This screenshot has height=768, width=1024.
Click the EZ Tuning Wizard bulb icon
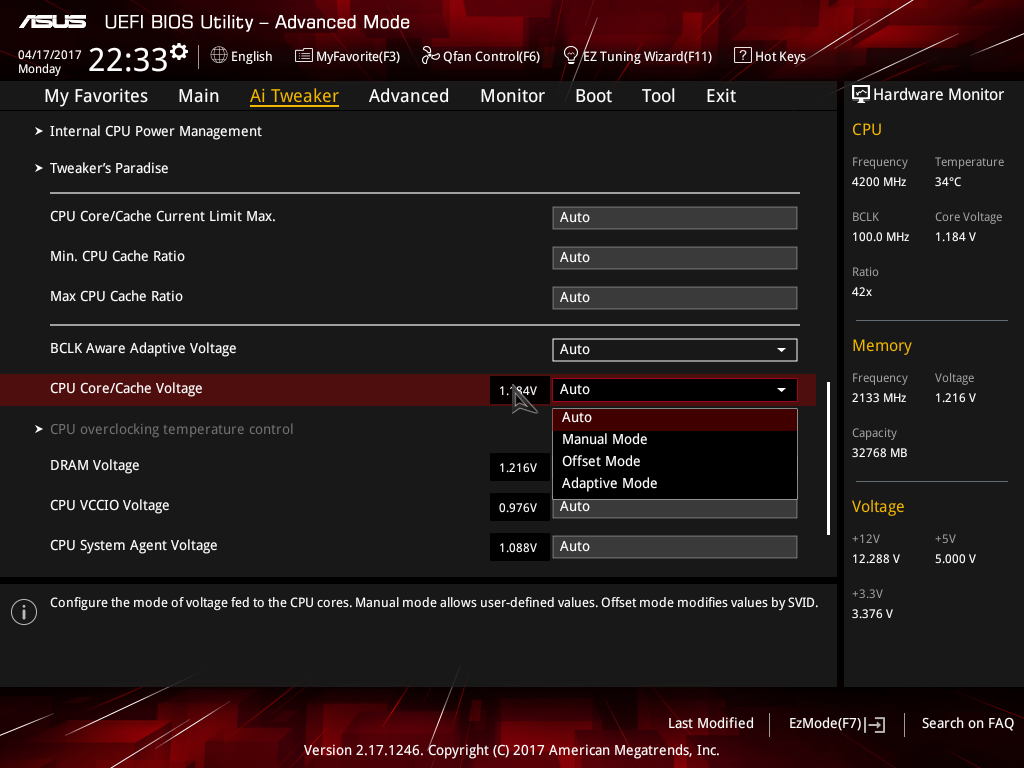(x=570, y=56)
